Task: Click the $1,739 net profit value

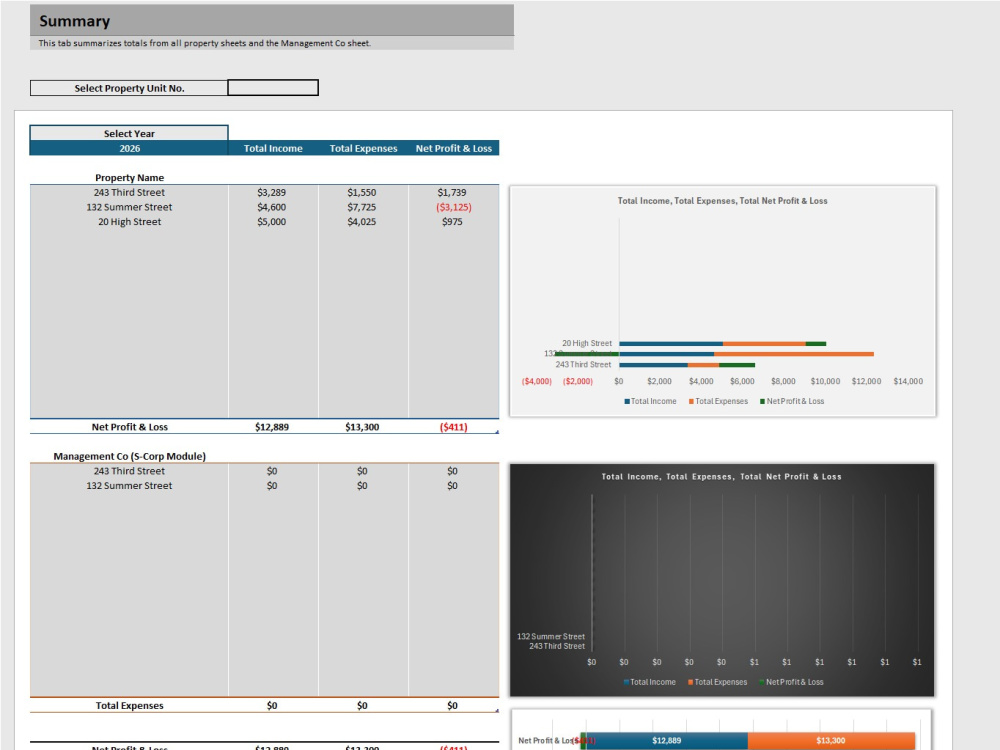Action: pyautogui.click(x=452, y=192)
